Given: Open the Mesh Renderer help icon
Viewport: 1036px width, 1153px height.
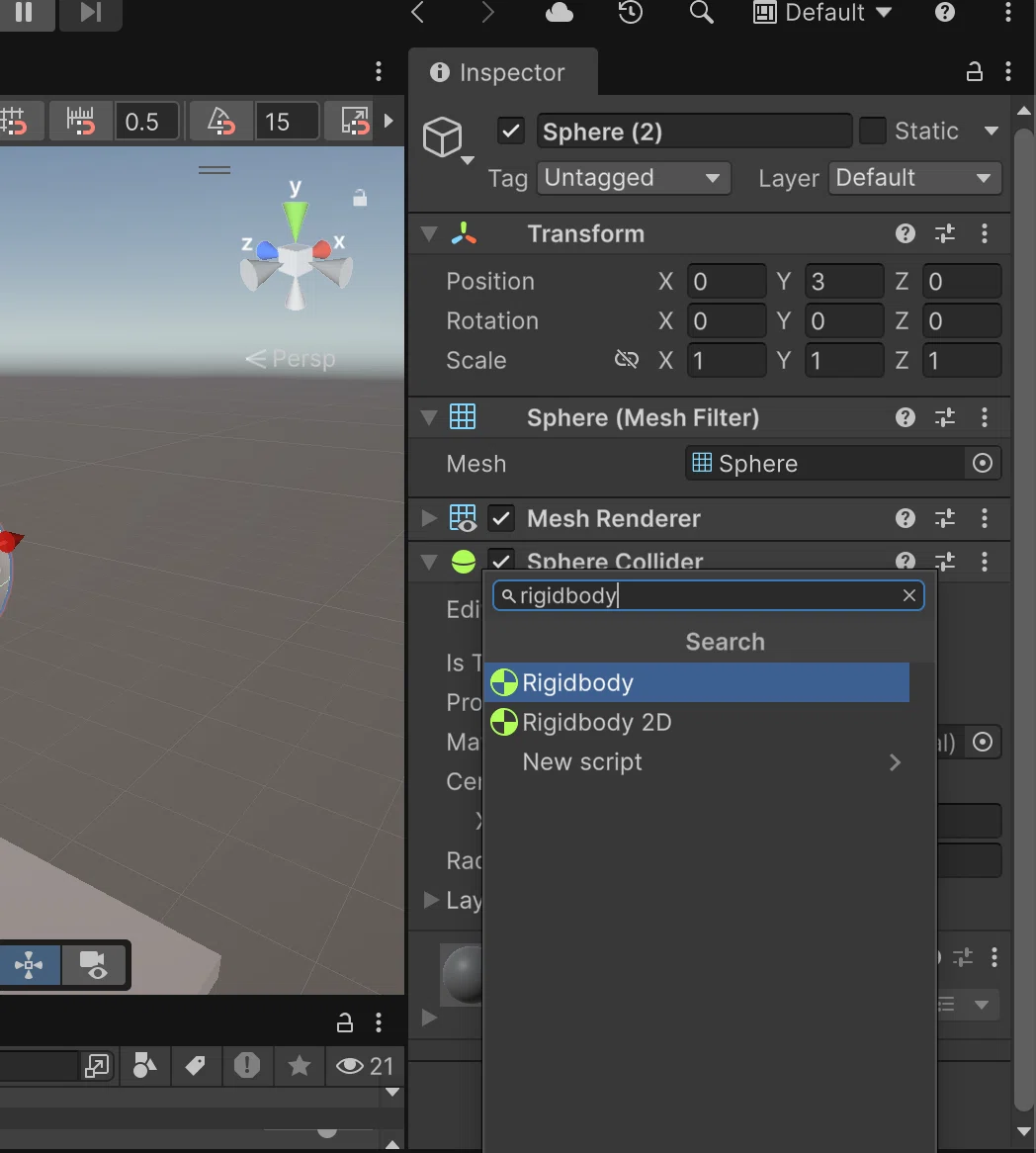Looking at the screenshot, I should click(x=906, y=518).
